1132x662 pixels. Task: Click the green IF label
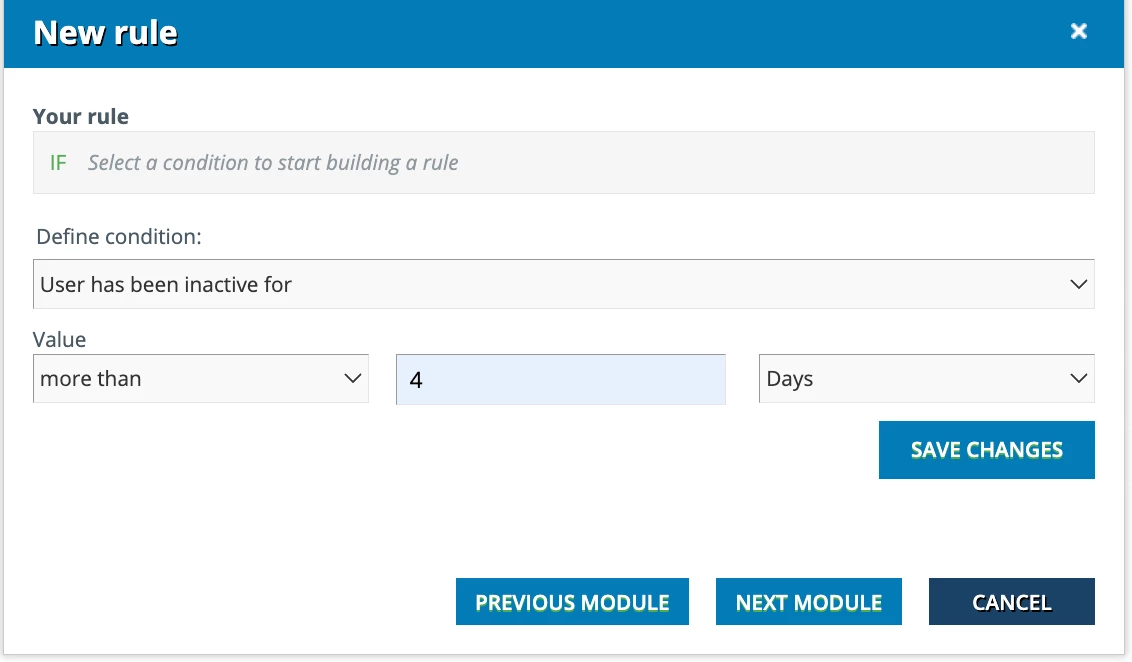(x=58, y=162)
